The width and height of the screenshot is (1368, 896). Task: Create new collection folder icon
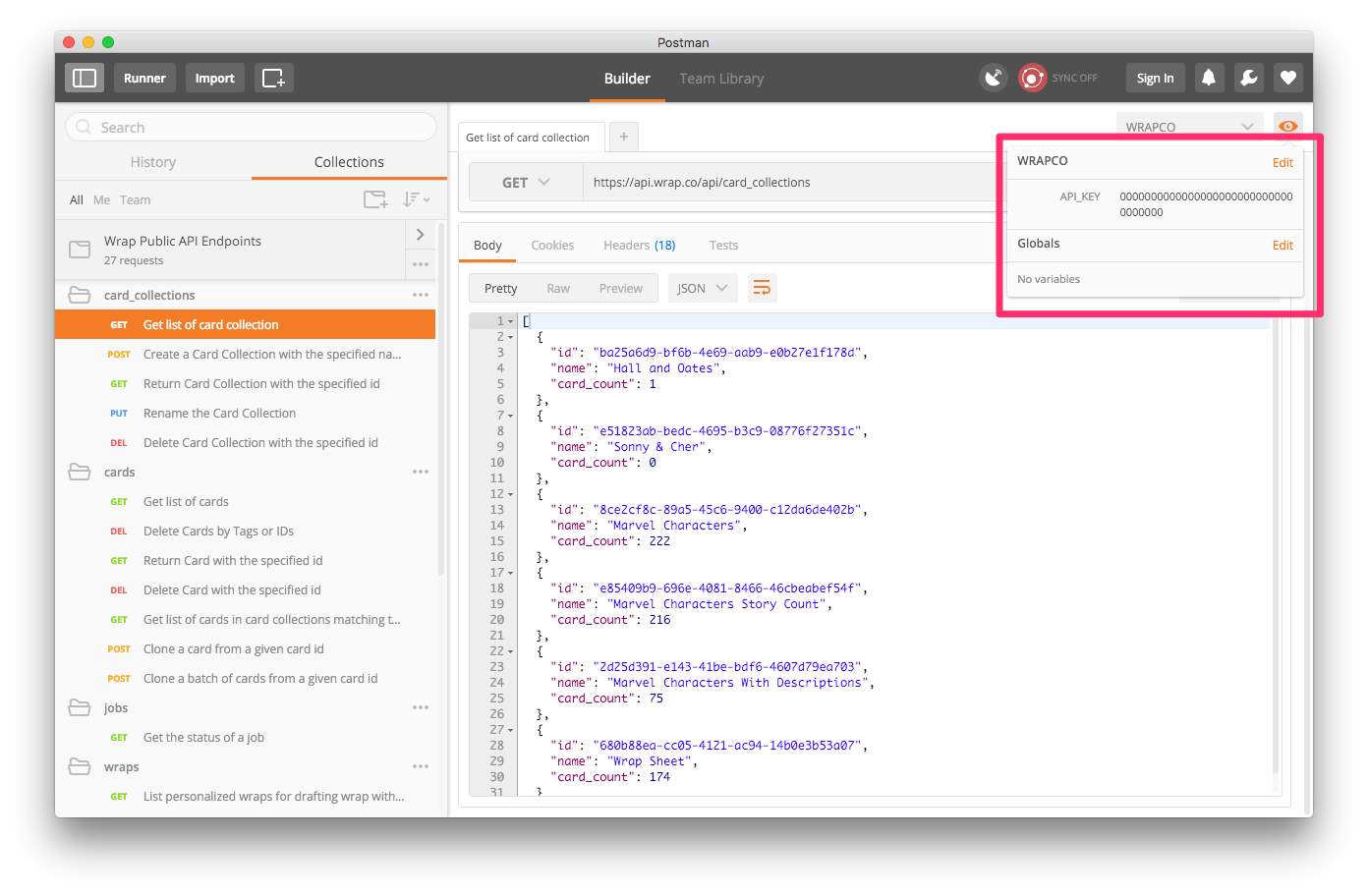click(375, 199)
